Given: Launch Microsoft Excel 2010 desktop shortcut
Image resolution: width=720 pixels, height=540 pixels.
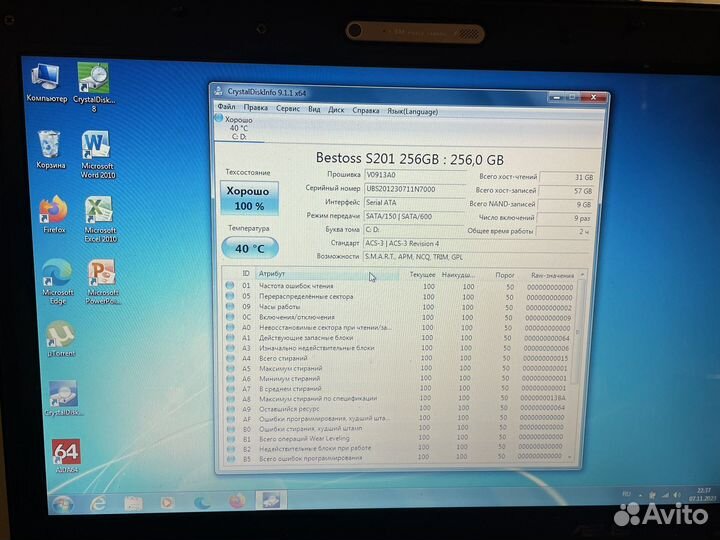Looking at the screenshot, I should (100, 219).
